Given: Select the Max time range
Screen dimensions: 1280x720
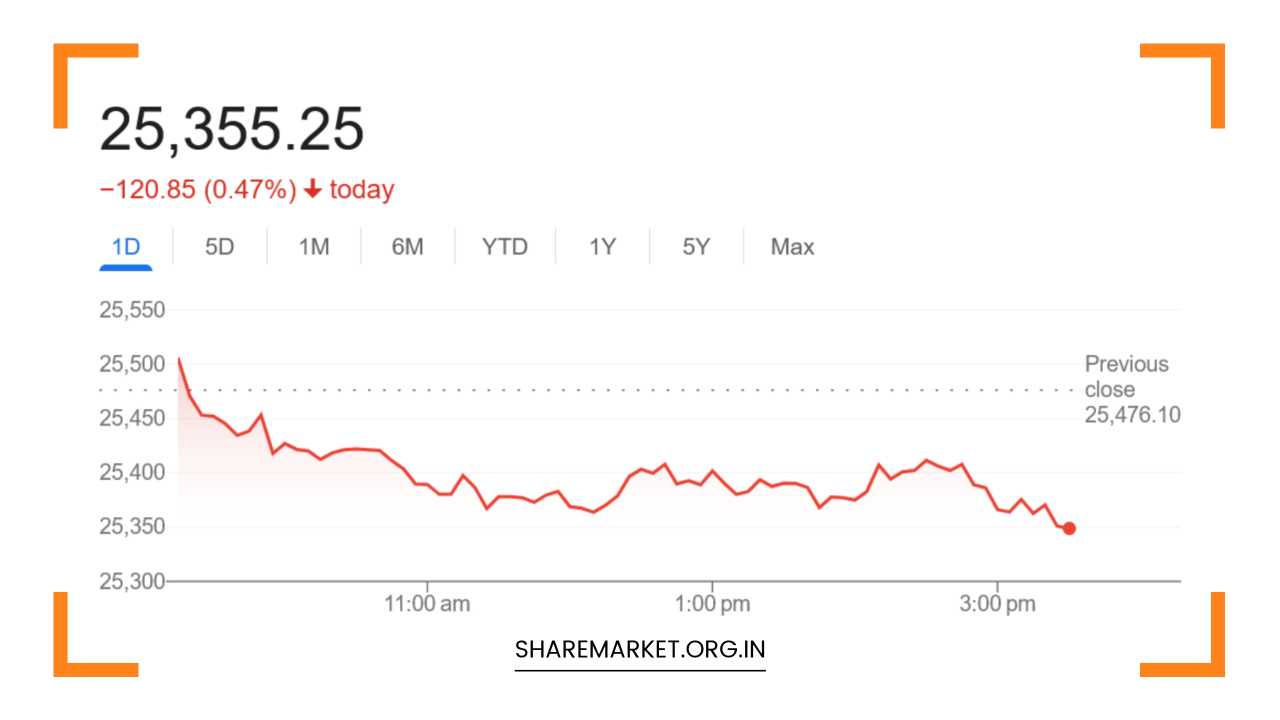Looking at the screenshot, I should point(791,247).
